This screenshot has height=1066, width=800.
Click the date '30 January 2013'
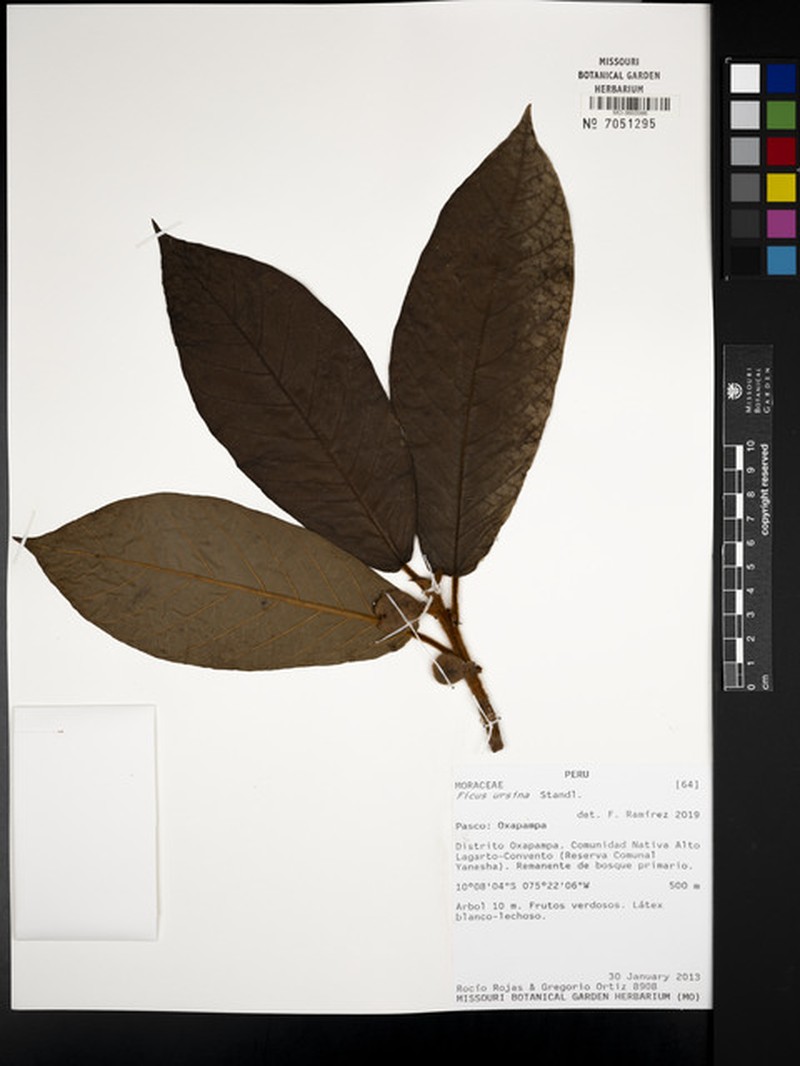(654, 977)
